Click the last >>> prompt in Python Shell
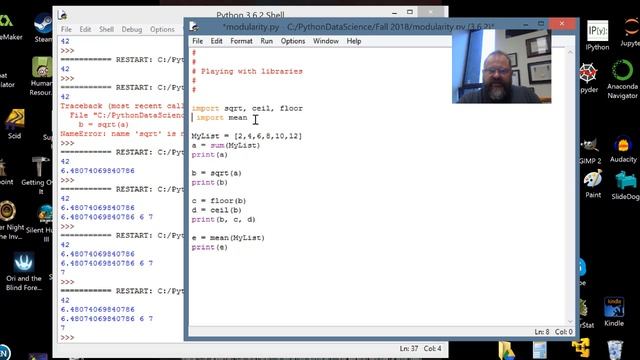The height and width of the screenshot is (360, 640). (67, 338)
